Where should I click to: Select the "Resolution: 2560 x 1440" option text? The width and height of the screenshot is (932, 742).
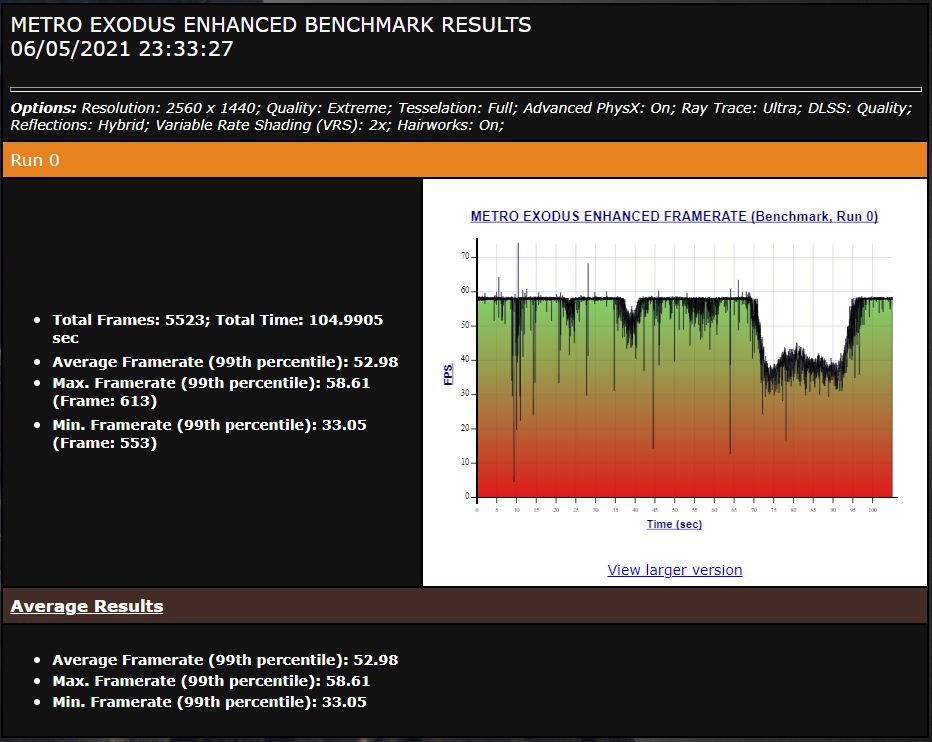click(x=171, y=108)
